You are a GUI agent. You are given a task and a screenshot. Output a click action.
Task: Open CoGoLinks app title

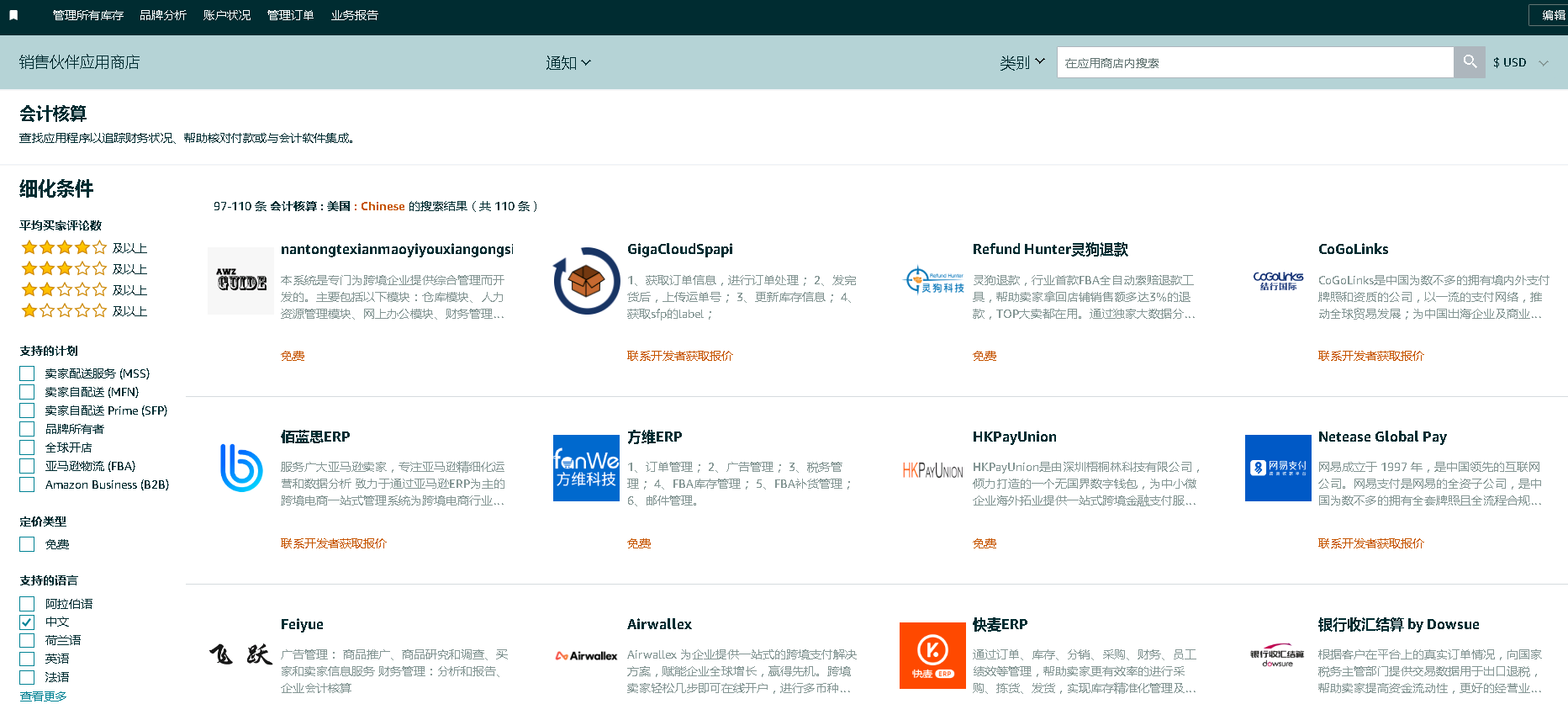coord(1354,249)
